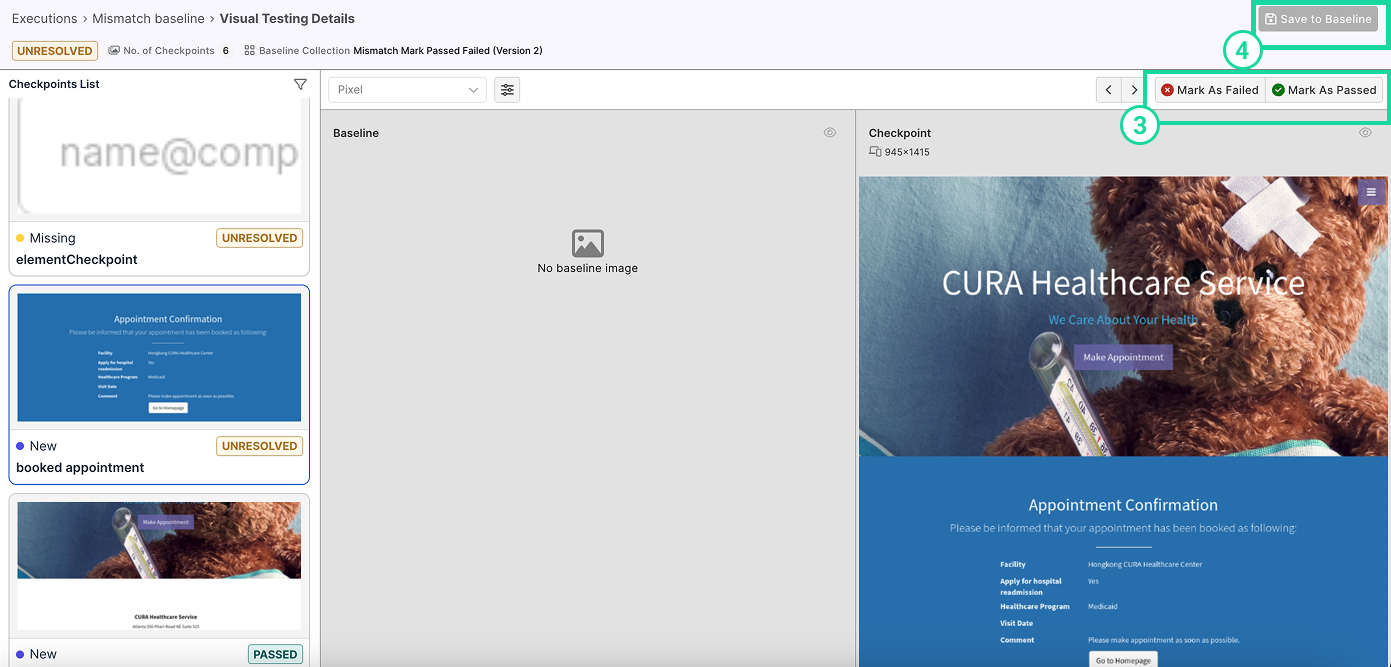Click the UNRESOLVED status badge in header
This screenshot has width=1391, height=667.
point(55,50)
